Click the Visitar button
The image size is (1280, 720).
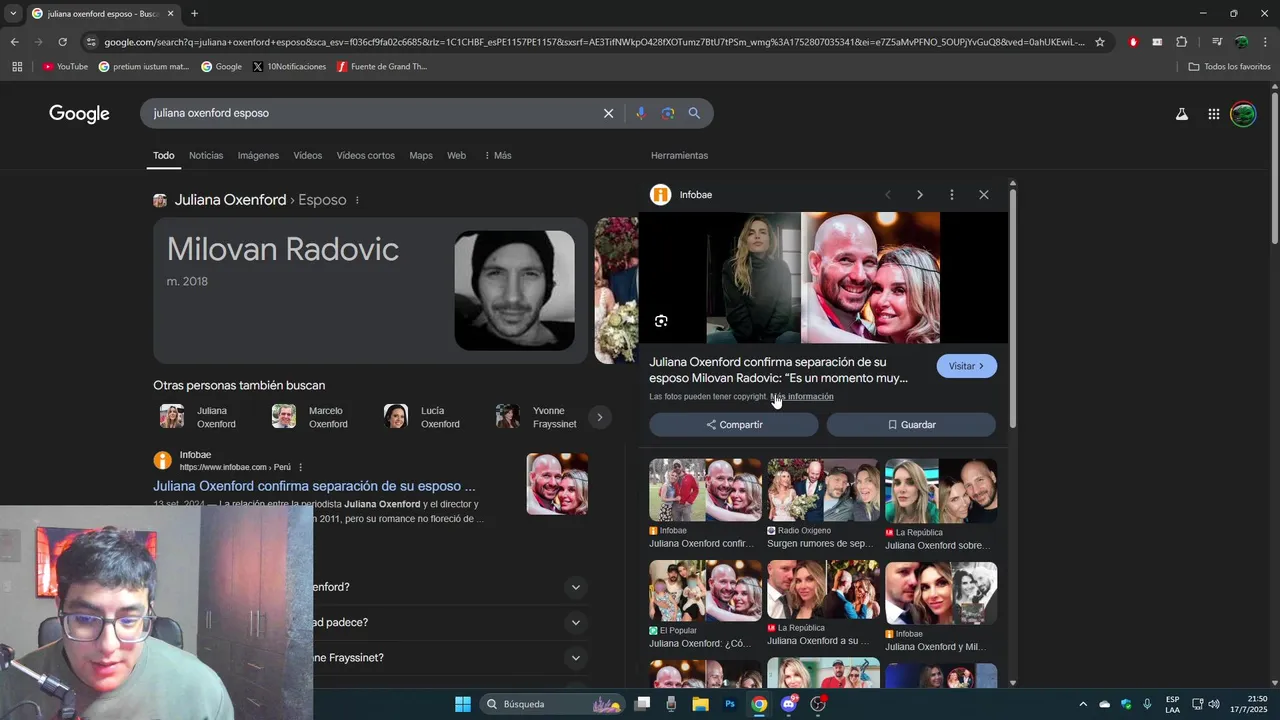point(967,366)
